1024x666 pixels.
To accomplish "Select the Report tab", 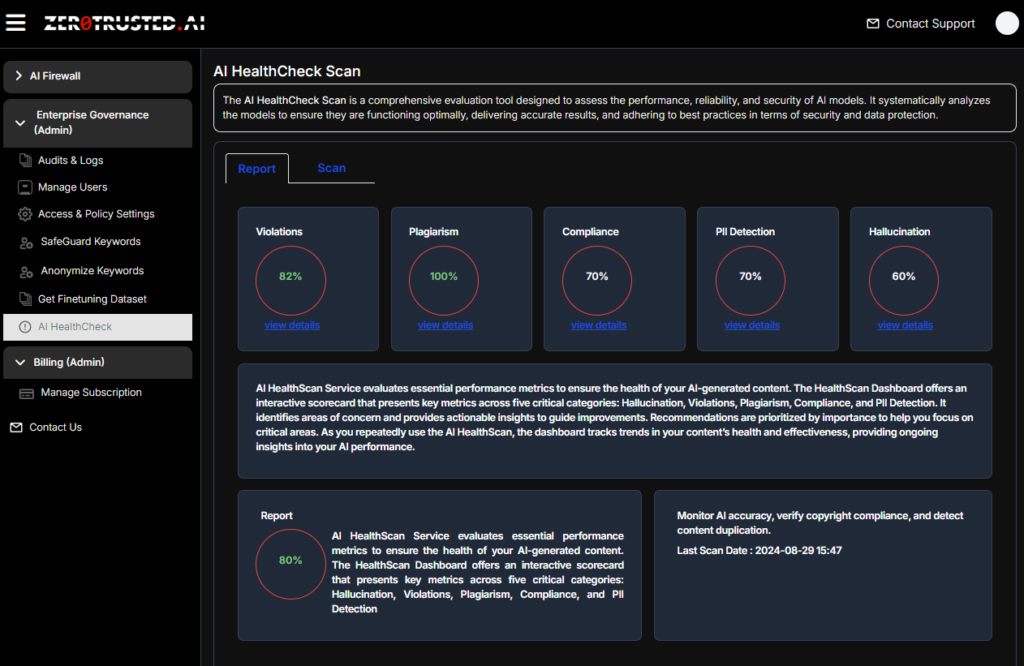I will click(256, 168).
